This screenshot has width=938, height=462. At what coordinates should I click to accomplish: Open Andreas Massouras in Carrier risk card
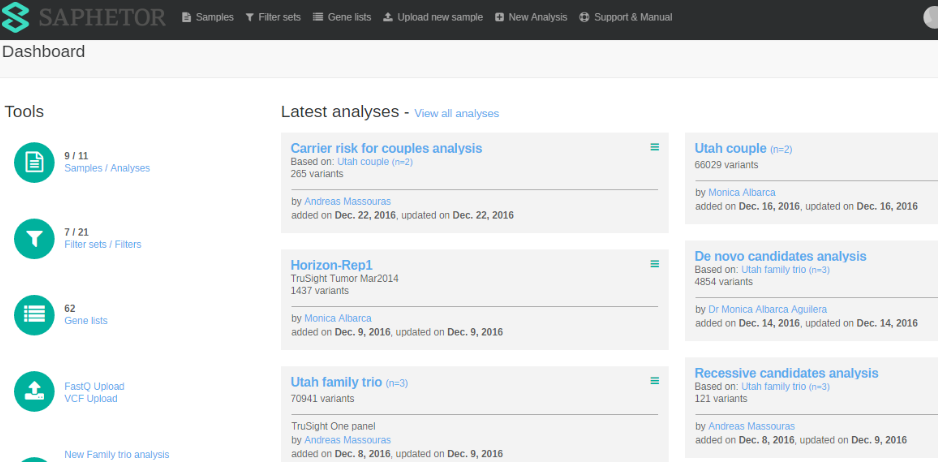(x=347, y=202)
